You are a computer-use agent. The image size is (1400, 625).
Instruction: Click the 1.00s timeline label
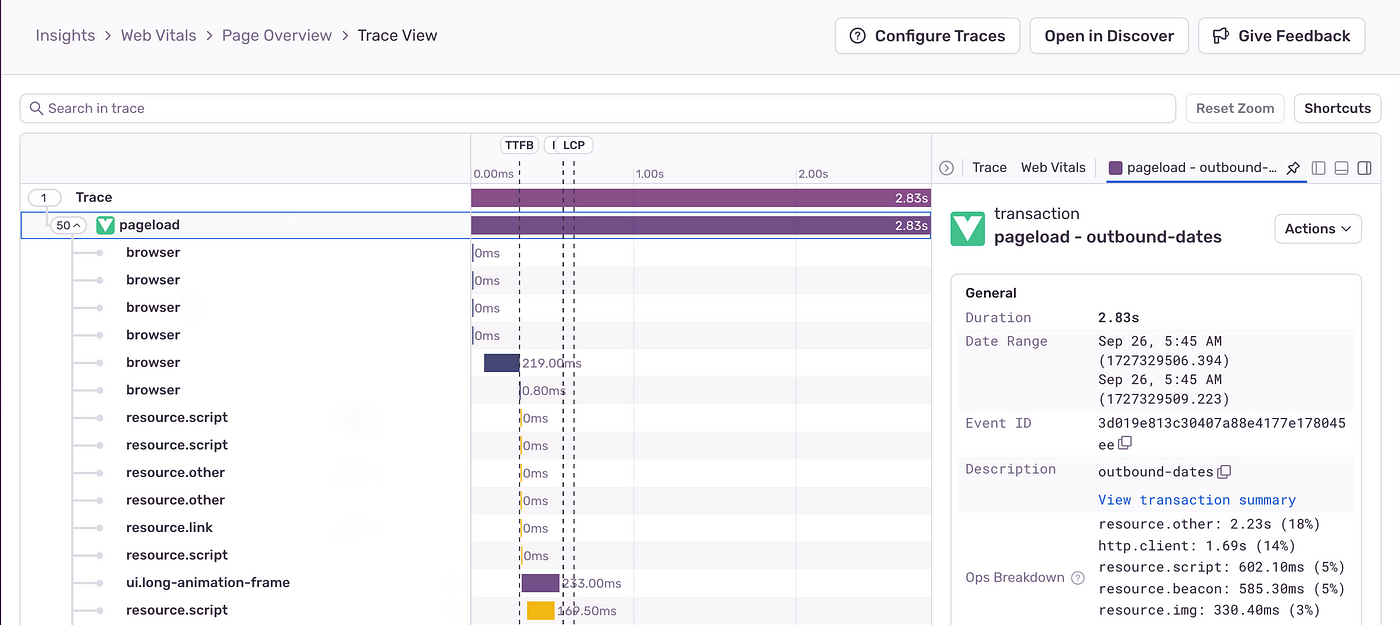click(x=650, y=174)
